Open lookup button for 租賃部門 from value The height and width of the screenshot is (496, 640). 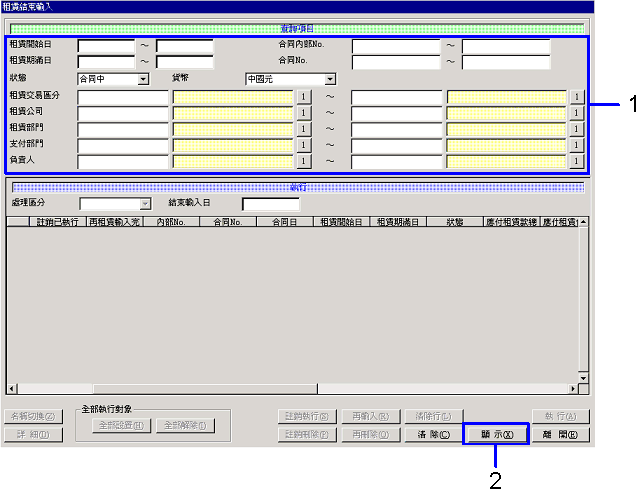click(304, 129)
